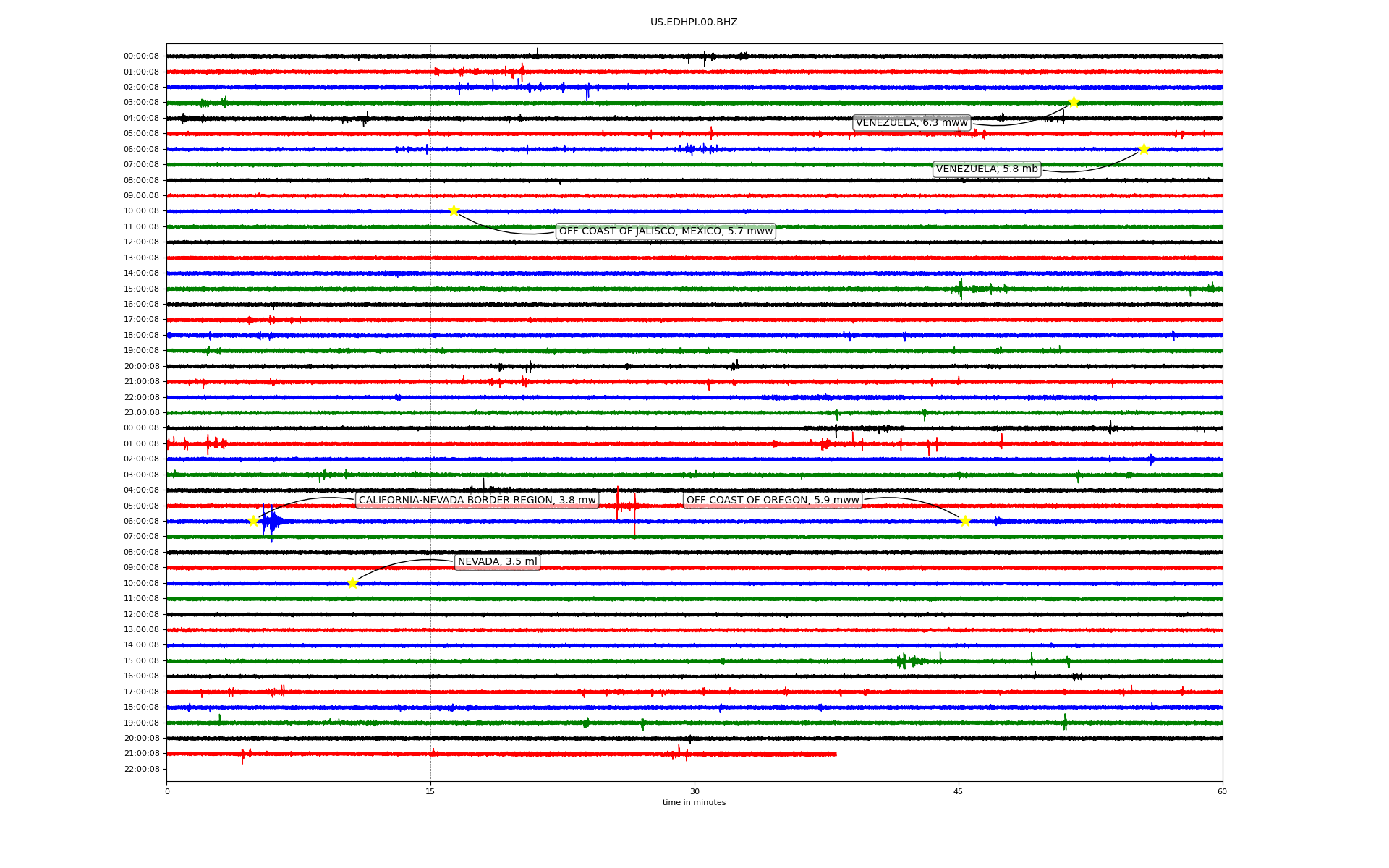Click the US.EDHPI.00.BHZ plot title
The height and width of the screenshot is (868, 1389).
(x=694, y=22)
